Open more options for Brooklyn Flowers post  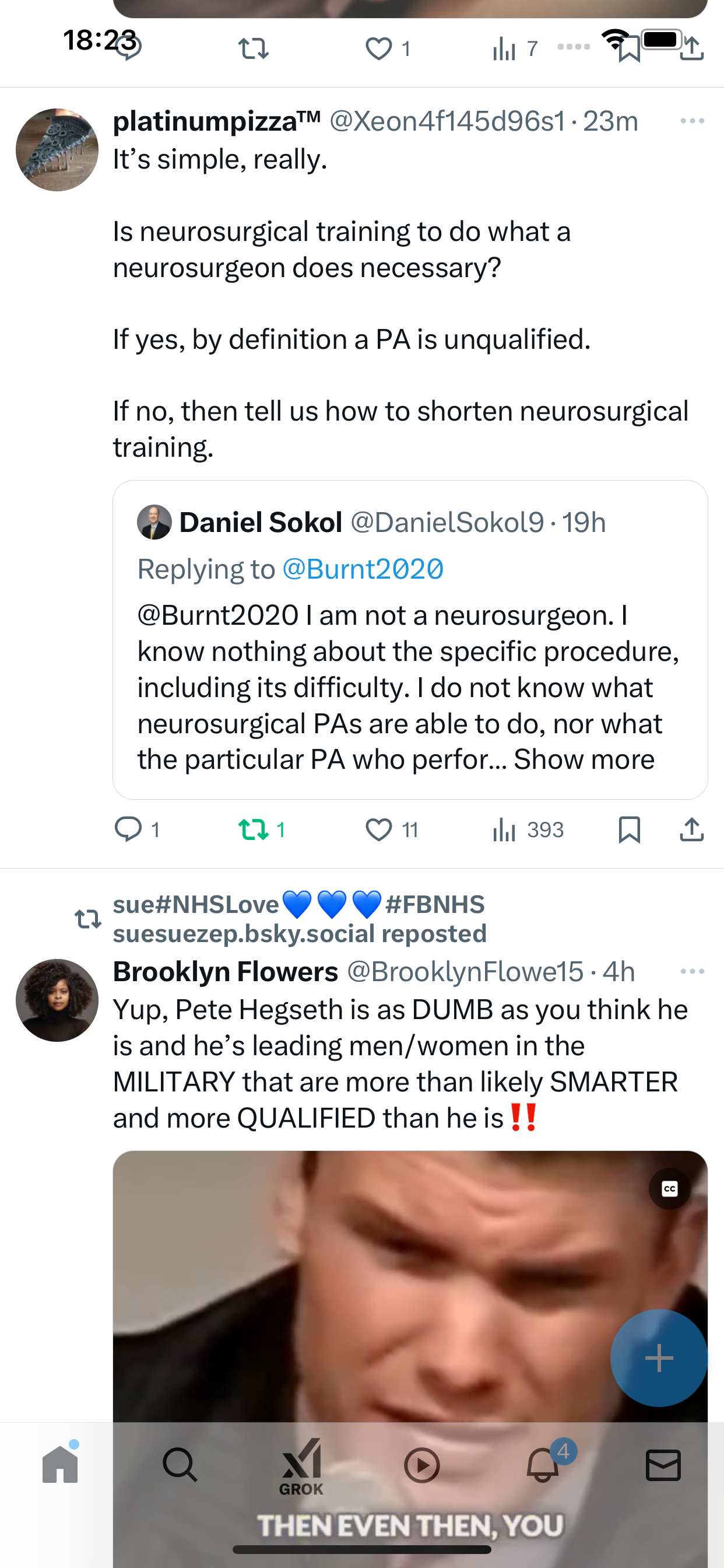coord(693,971)
